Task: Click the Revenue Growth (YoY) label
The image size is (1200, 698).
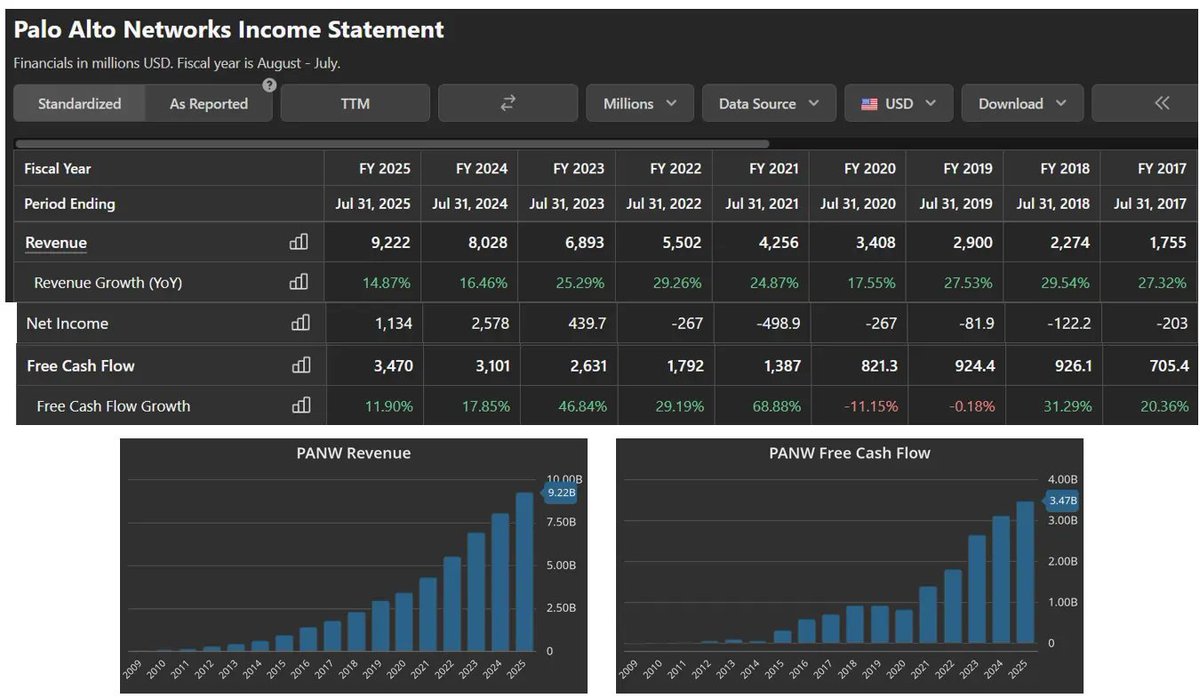Action: click(x=108, y=283)
